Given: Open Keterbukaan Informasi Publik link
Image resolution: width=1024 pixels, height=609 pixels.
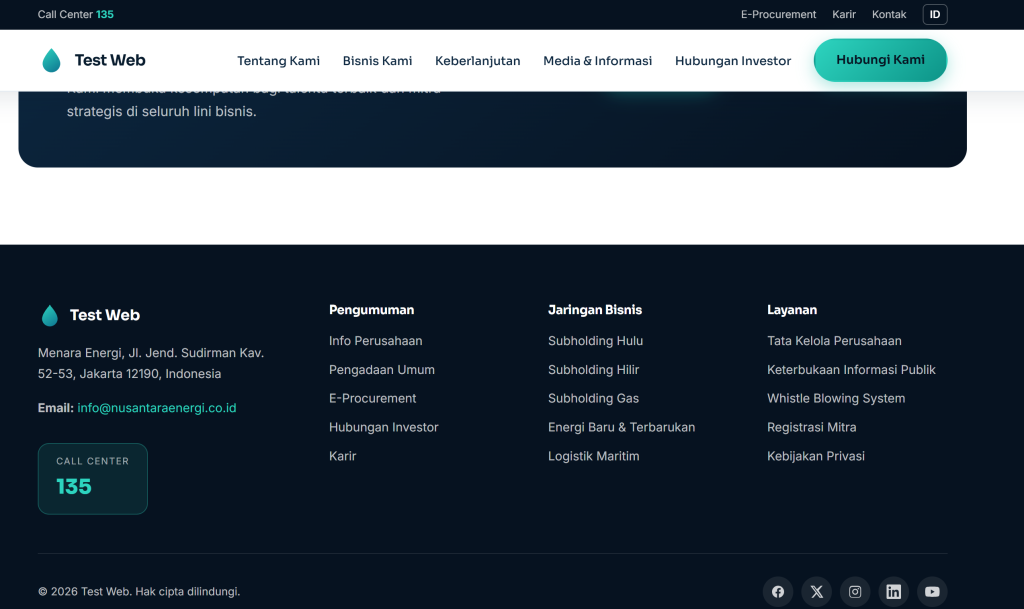Looking at the screenshot, I should point(851,369).
